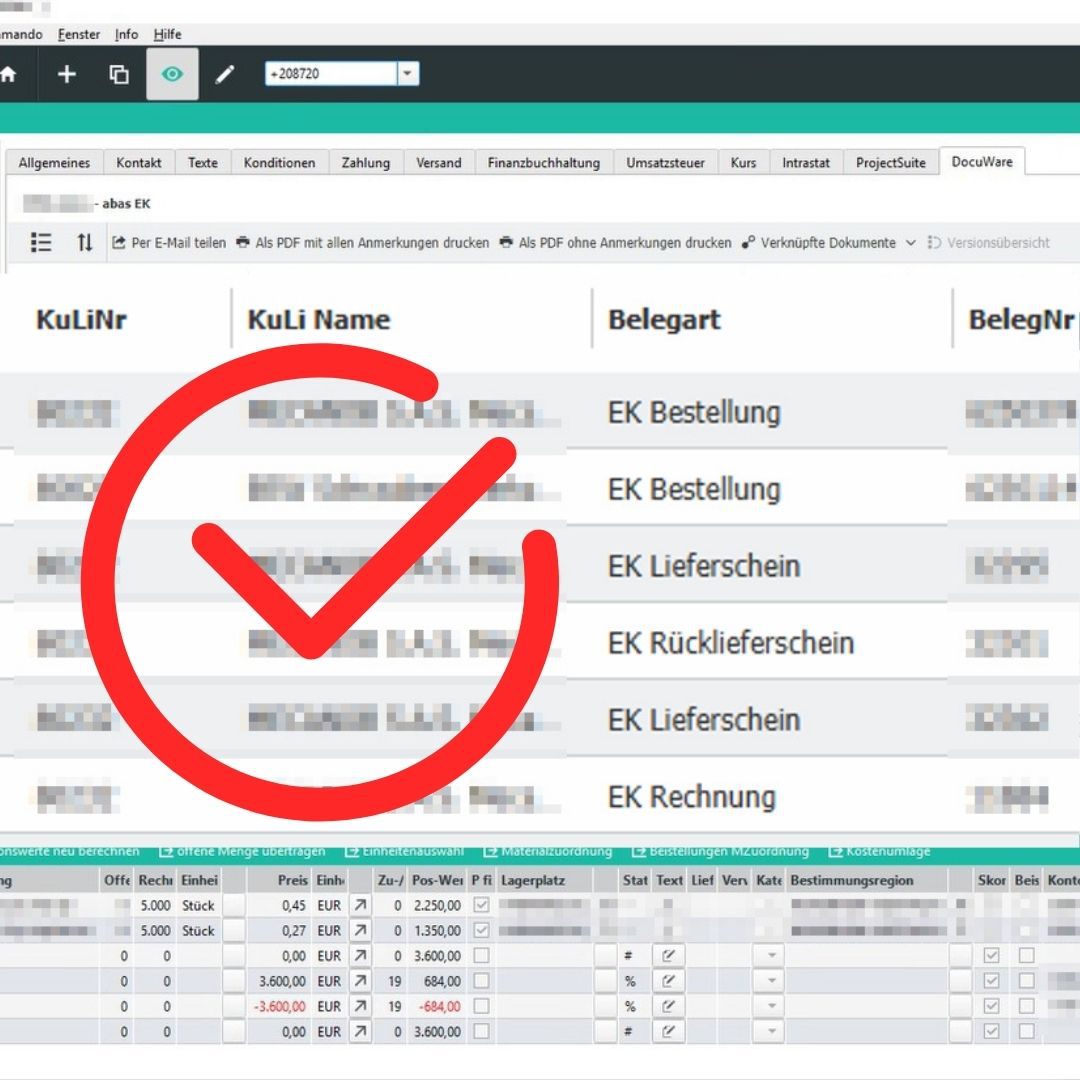Open text editor icon in 3.600,00 row
Screen dimensions: 1080x1080
click(668, 956)
